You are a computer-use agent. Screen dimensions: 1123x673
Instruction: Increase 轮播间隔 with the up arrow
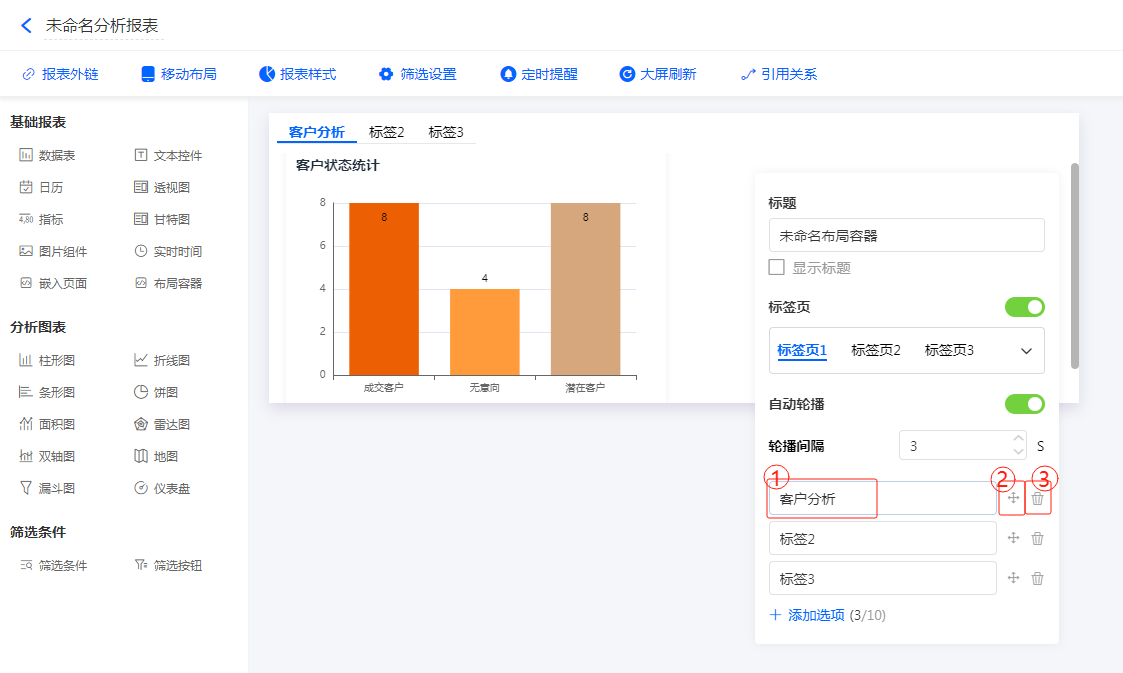click(x=1018, y=438)
